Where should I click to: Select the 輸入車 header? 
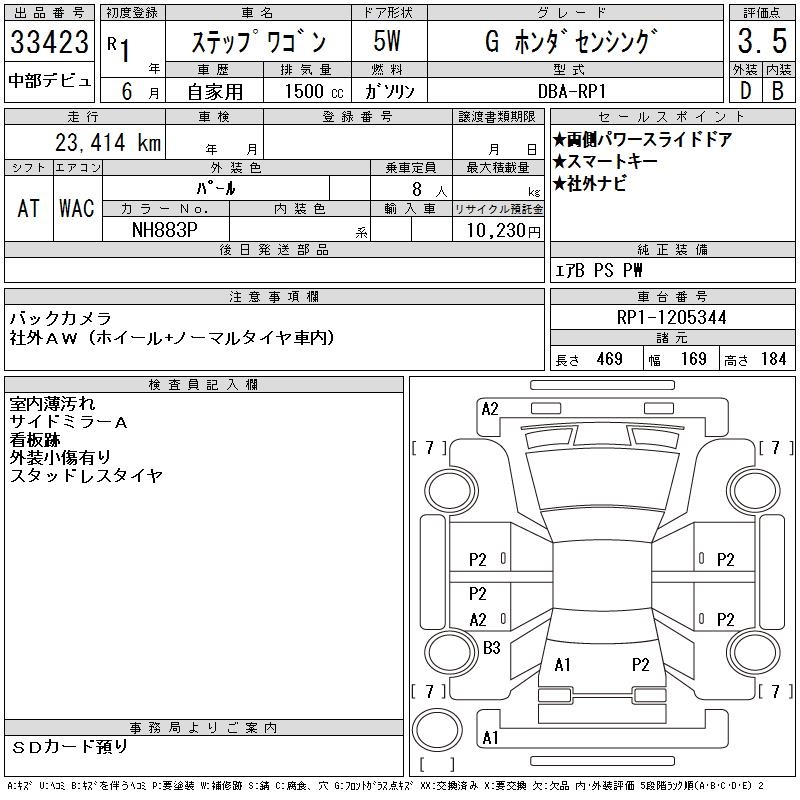tap(411, 209)
